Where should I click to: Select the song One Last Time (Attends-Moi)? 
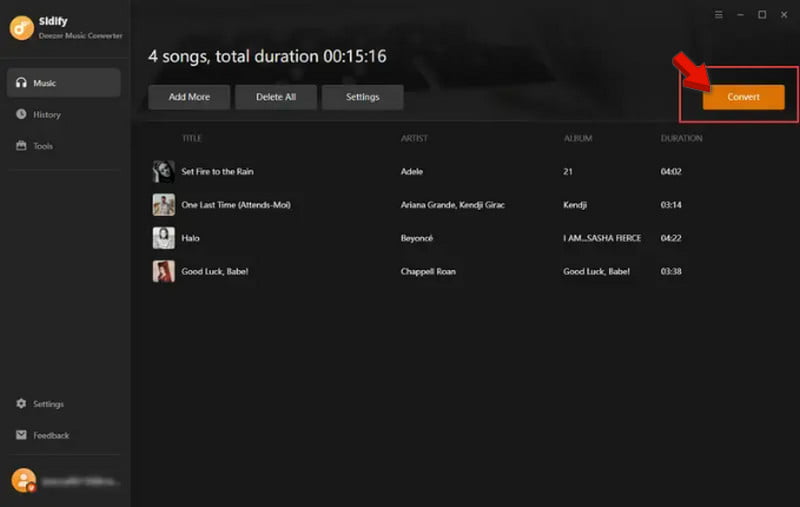point(236,205)
